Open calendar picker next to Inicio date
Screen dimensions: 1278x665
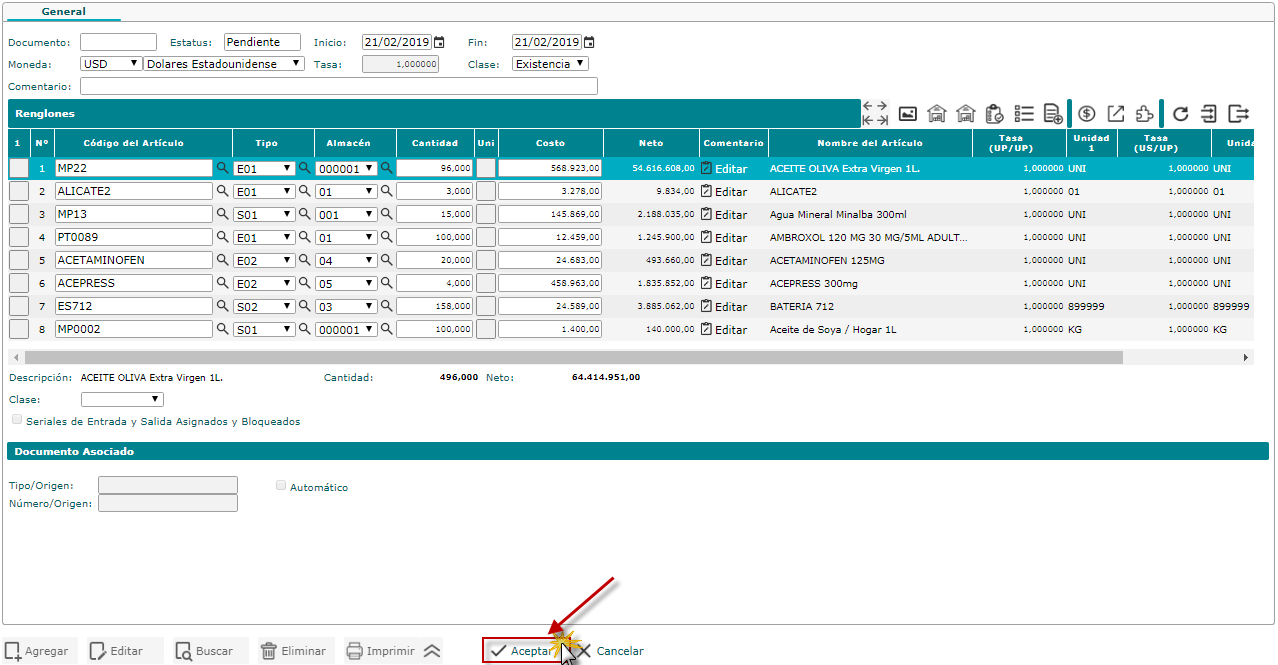pos(438,43)
